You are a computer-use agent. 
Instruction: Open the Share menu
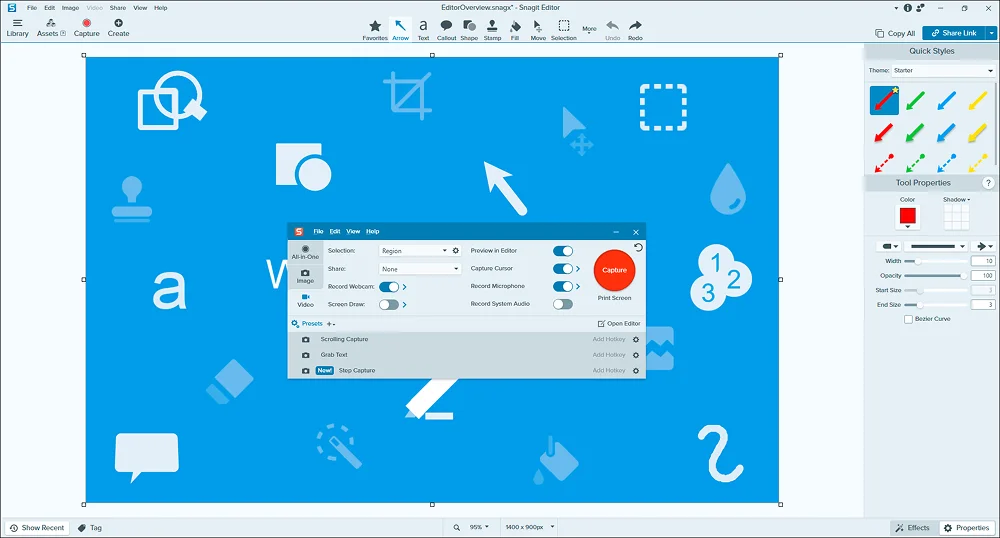[117, 8]
